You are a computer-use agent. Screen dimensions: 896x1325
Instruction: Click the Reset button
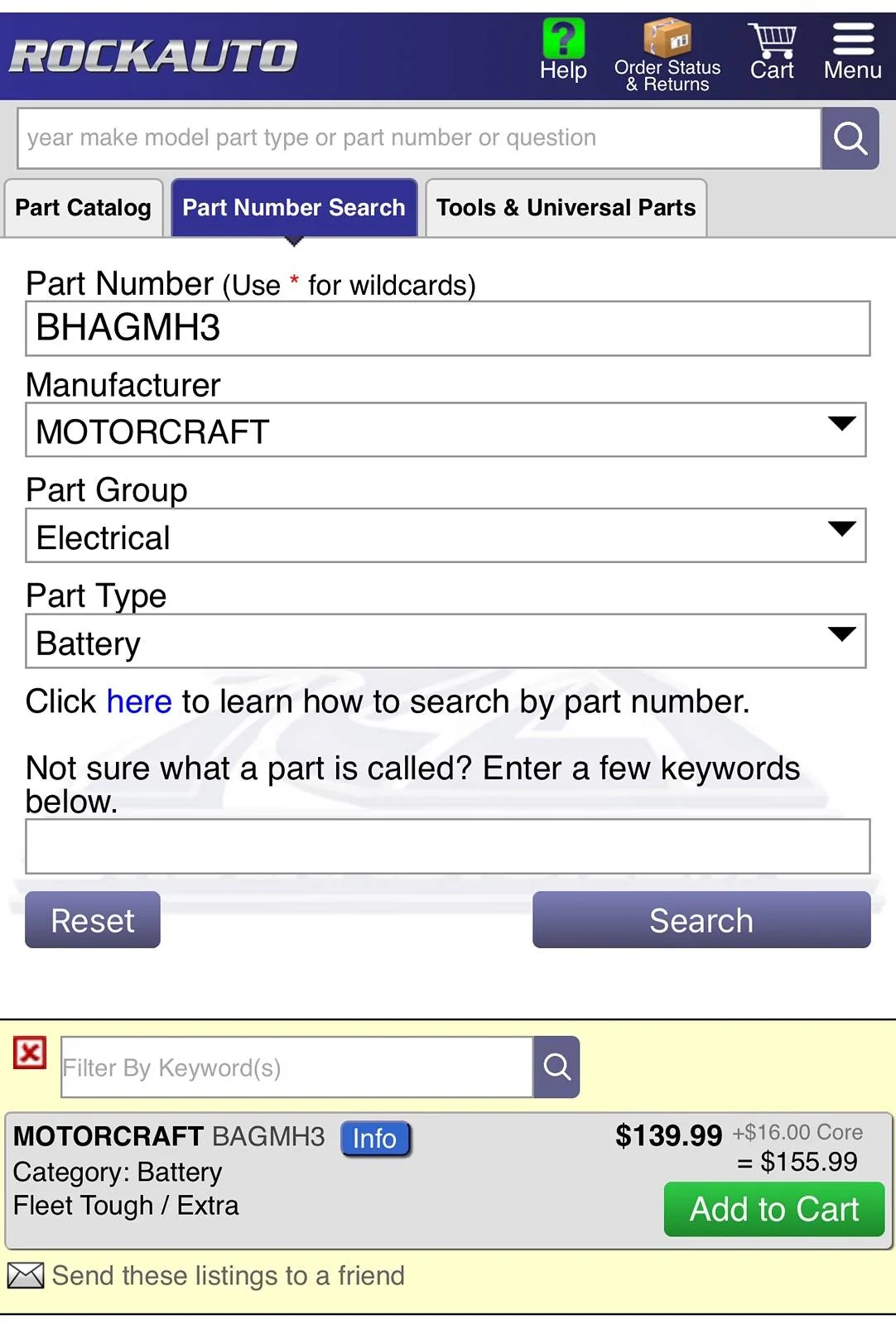pyautogui.click(x=93, y=920)
